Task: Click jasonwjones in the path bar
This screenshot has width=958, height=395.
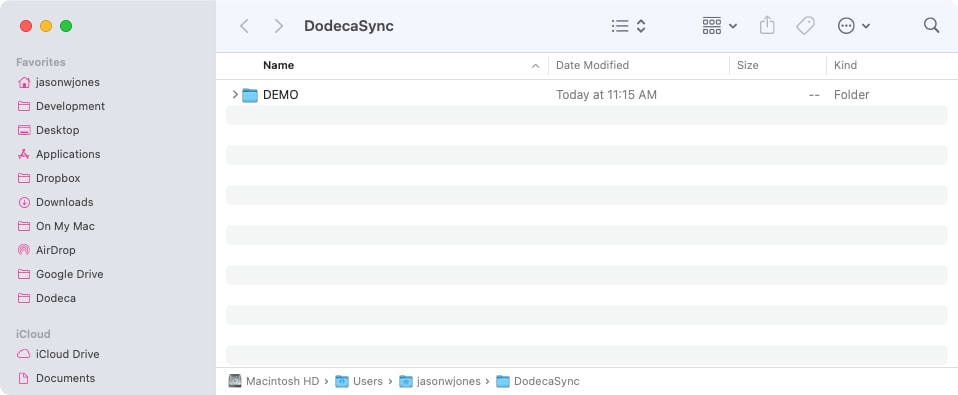Action: [x=448, y=382]
